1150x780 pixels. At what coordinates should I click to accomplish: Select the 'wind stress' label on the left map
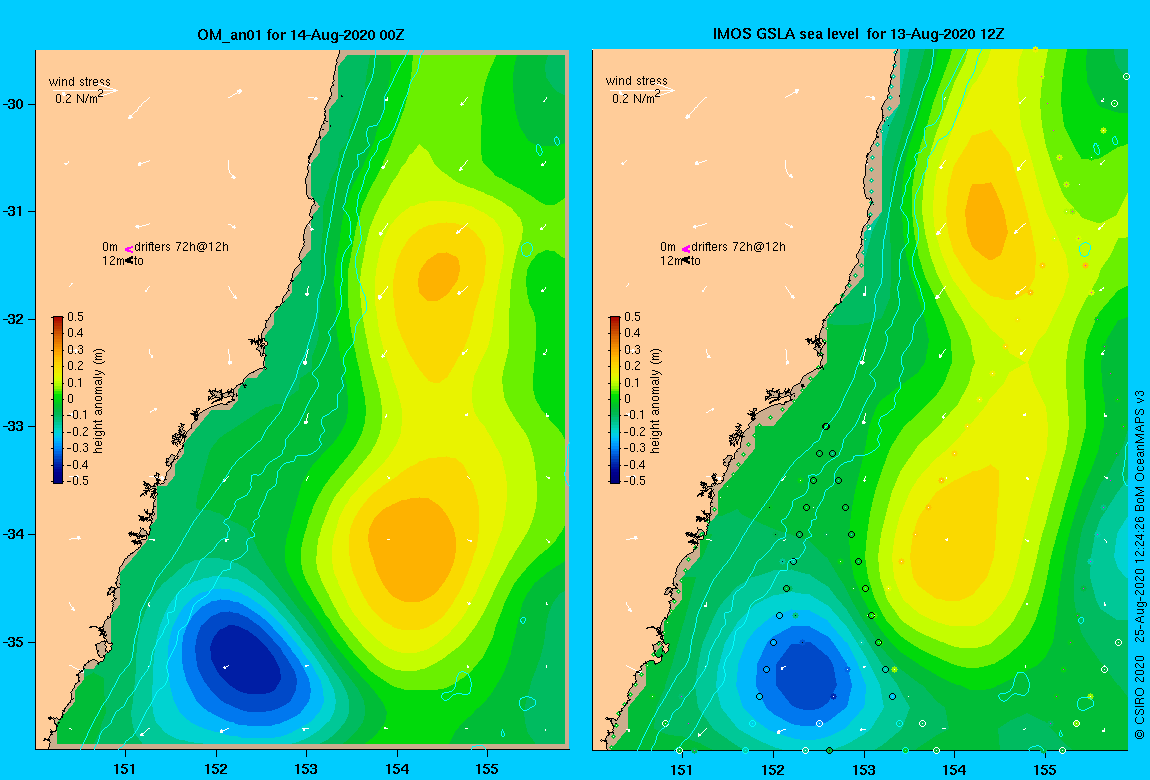click(79, 81)
